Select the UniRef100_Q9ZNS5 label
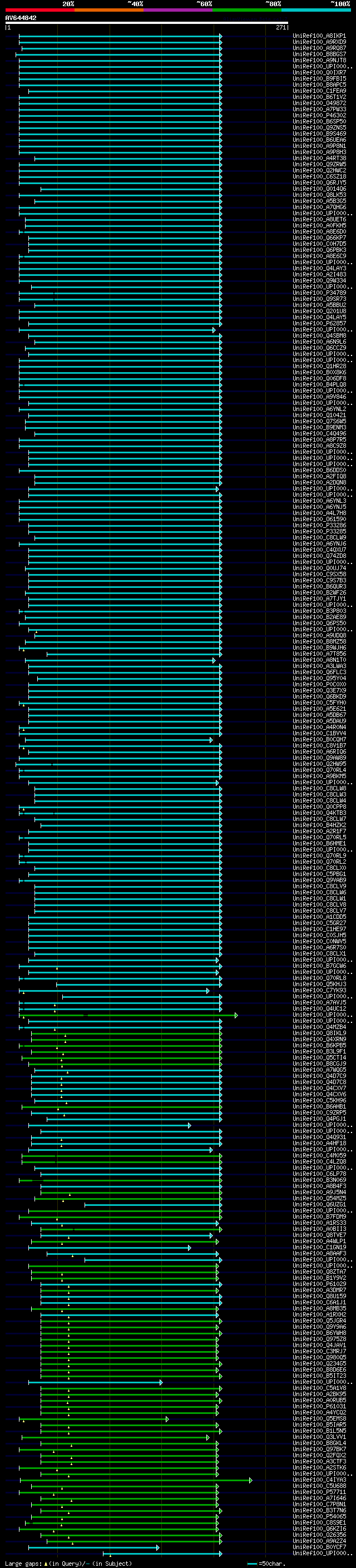Image resolution: width=356 pixels, height=1568 pixels. [319, 127]
